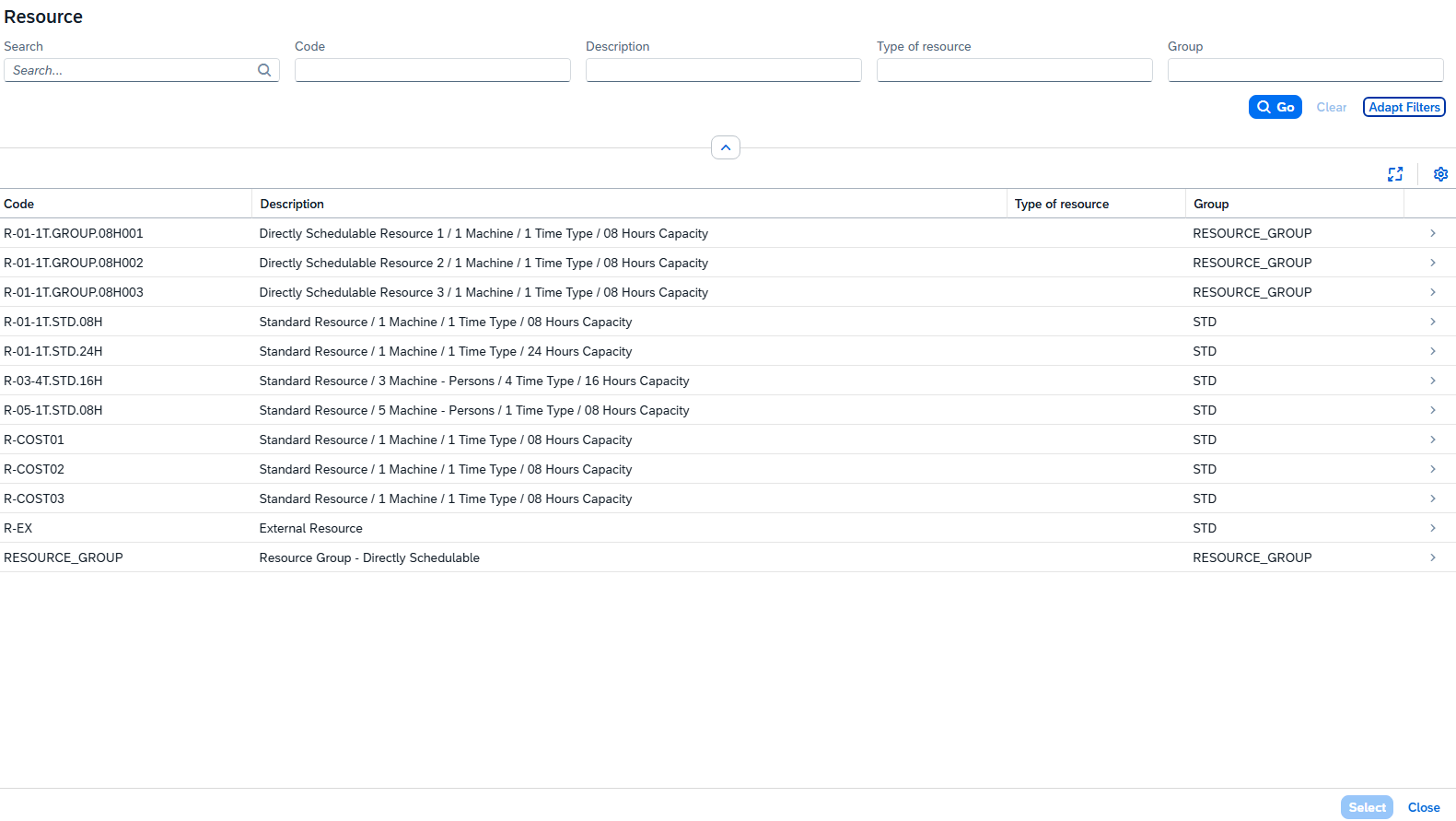Open row R-01-1T.GROUP.08H002 details arrow
The height and width of the screenshot is (821, 1456).
(x=1433, y=263)
